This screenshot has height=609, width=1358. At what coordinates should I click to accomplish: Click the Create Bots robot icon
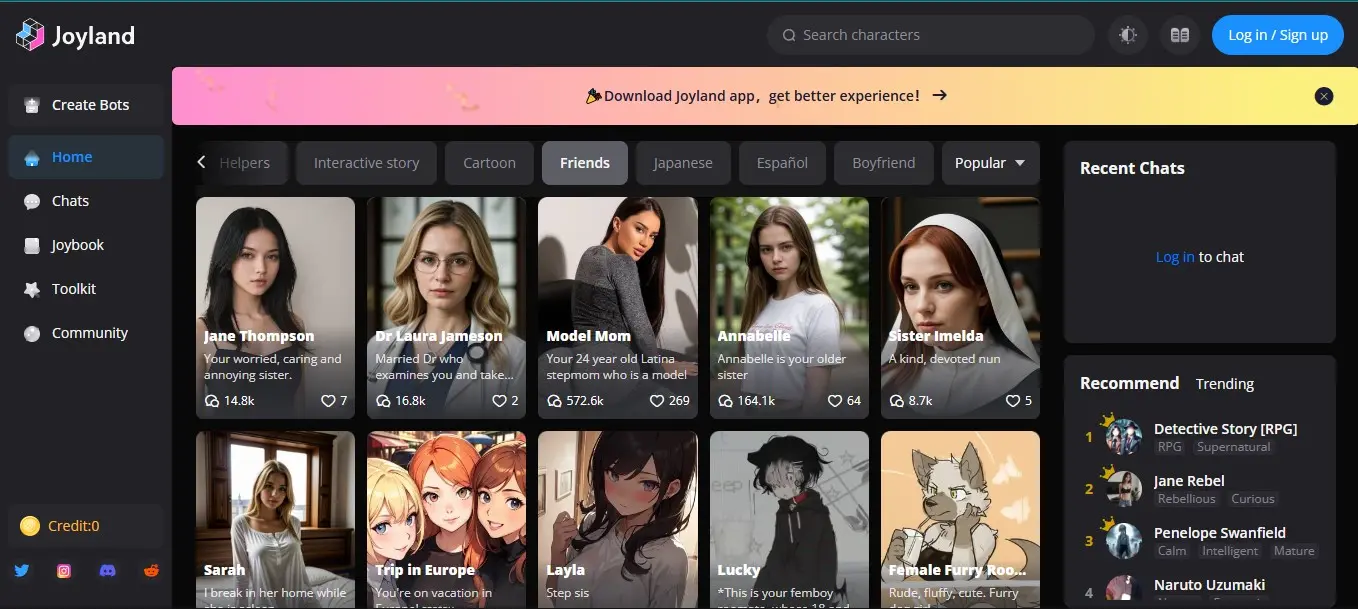click(x=32, y=105)
